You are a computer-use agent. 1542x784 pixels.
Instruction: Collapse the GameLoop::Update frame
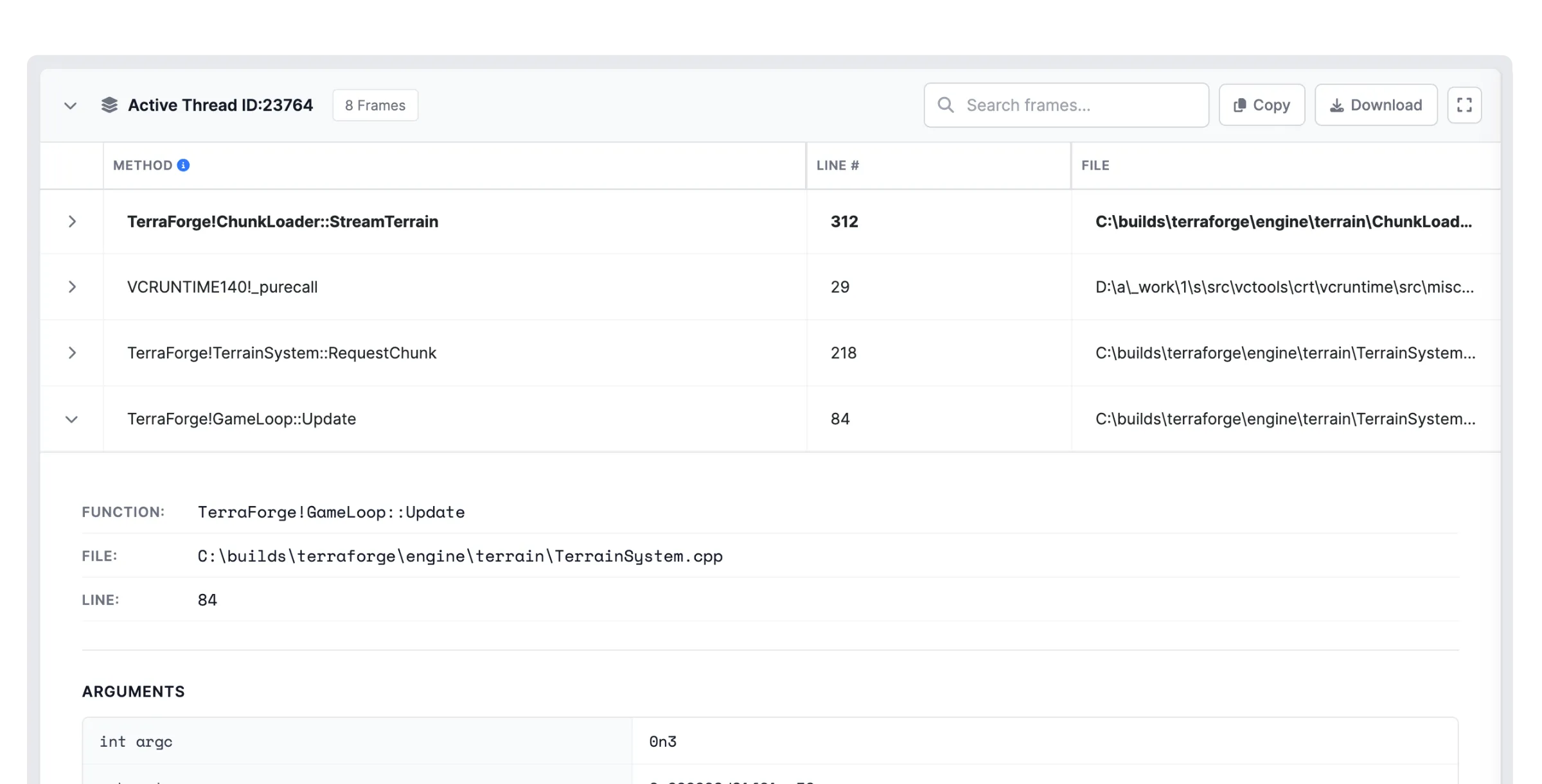click(72, 419)
